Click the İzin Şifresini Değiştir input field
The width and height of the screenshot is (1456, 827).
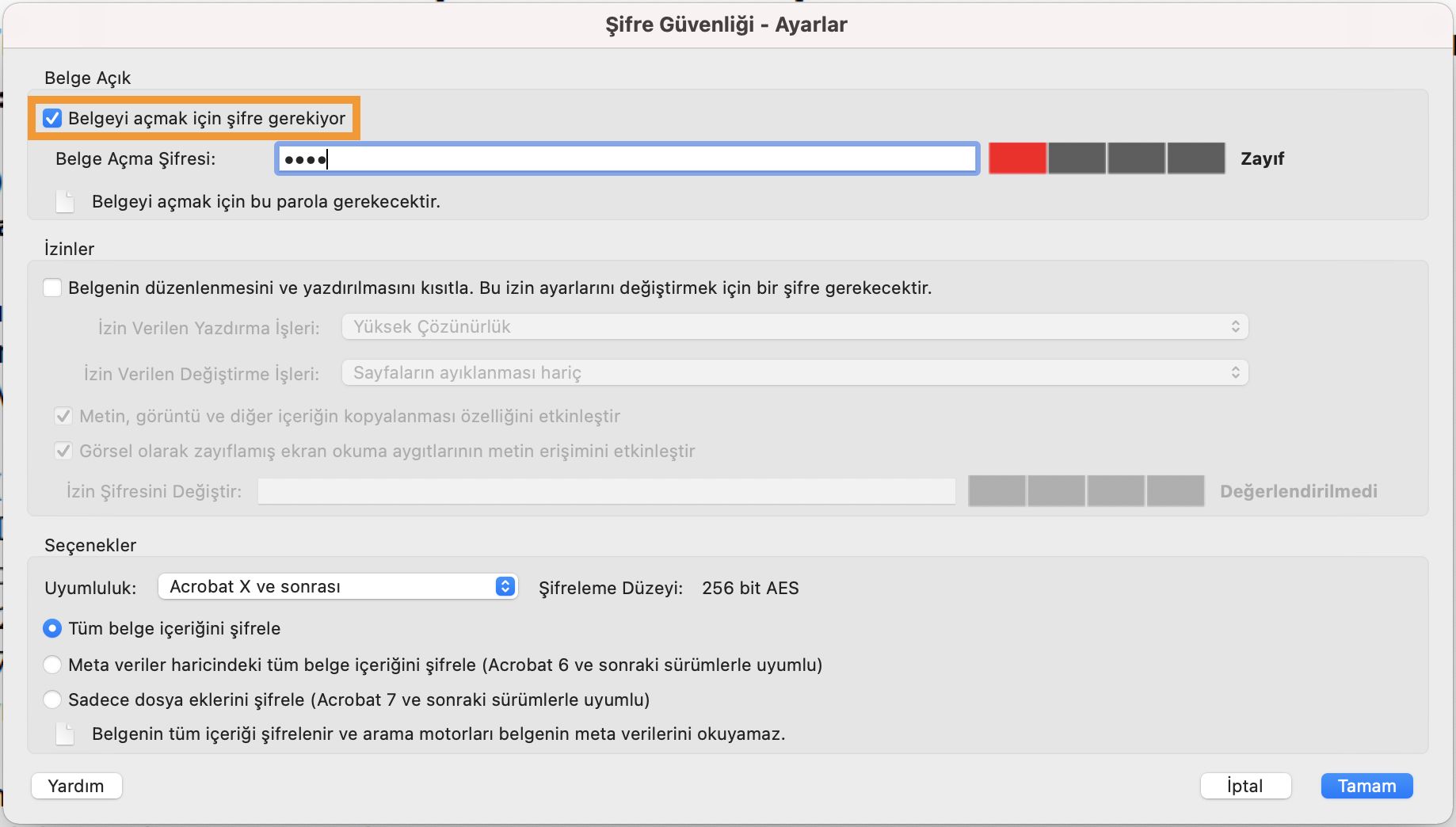(x=607, y=491)
